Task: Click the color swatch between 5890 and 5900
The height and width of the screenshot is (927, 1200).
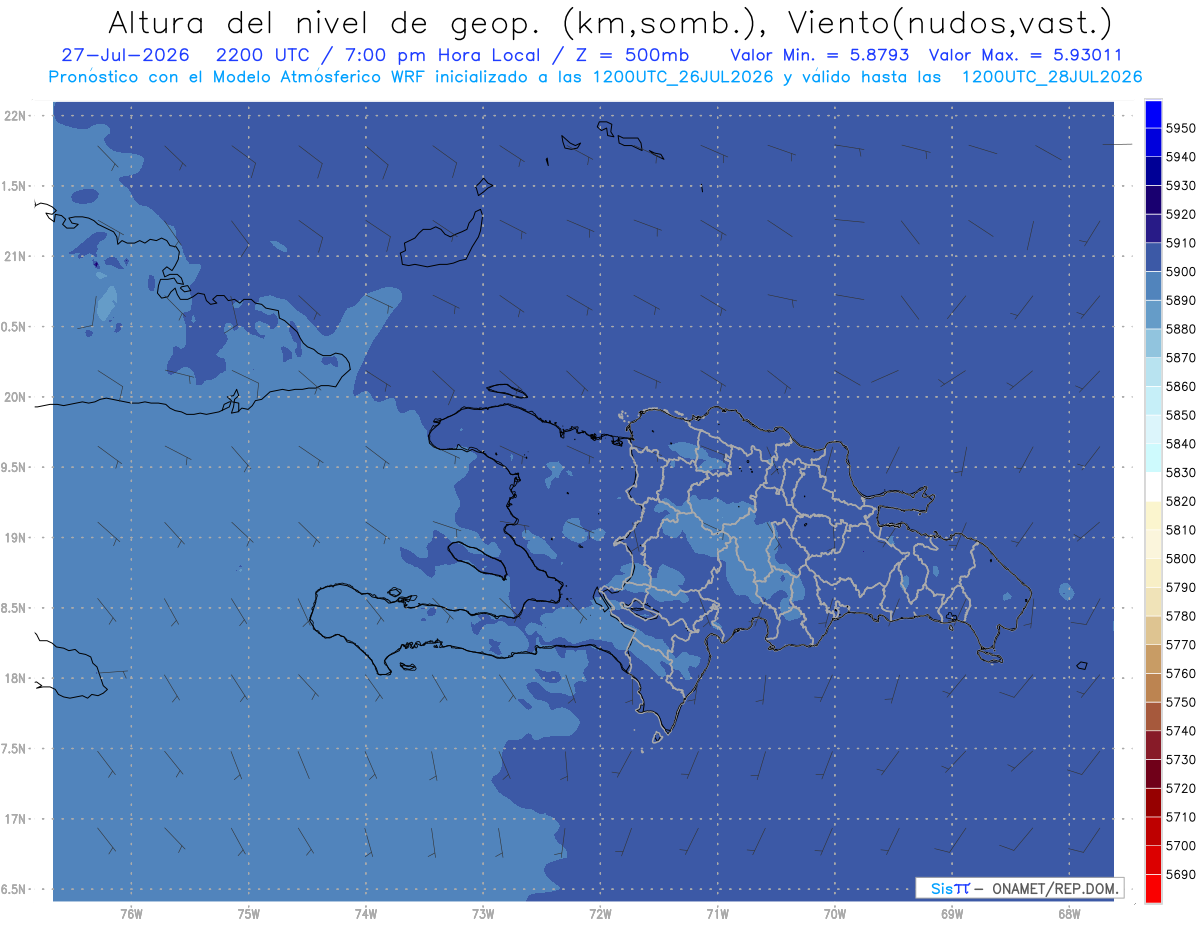Action: (x=1152, y=286)
